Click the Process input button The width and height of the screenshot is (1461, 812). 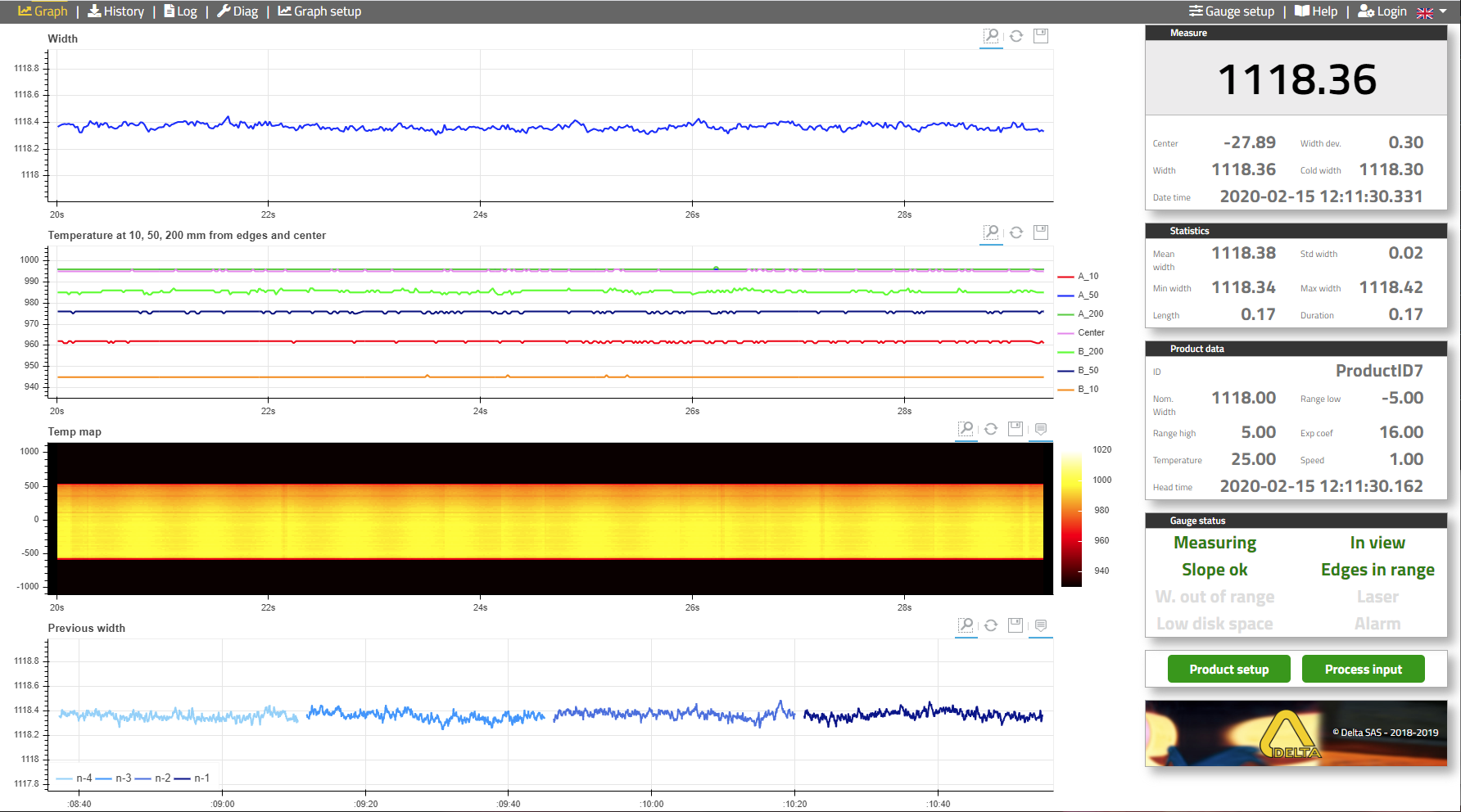tap(1363, 669)
